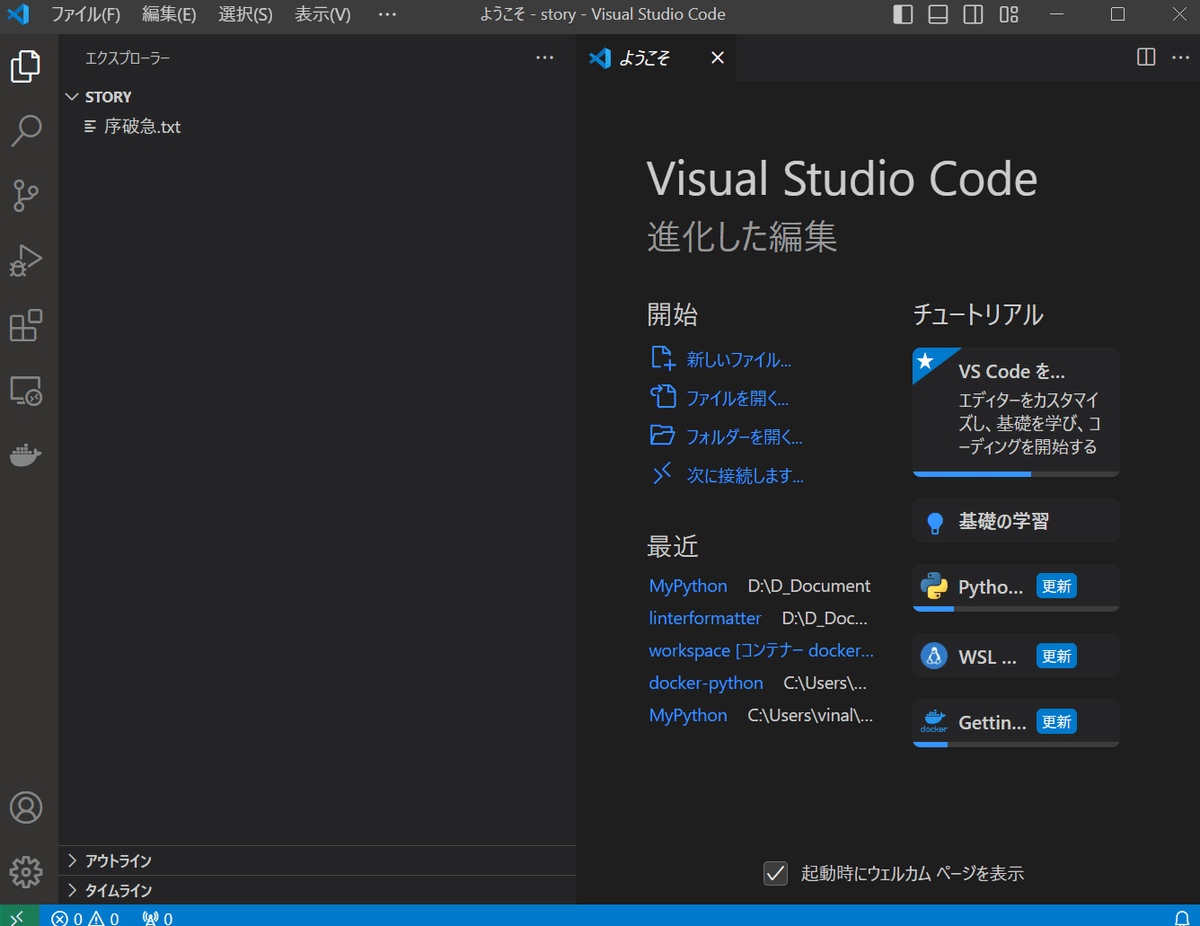Viewport: 1200px width, 926px height.
Task: Open the Search view icon
Action: coord(26,130)
